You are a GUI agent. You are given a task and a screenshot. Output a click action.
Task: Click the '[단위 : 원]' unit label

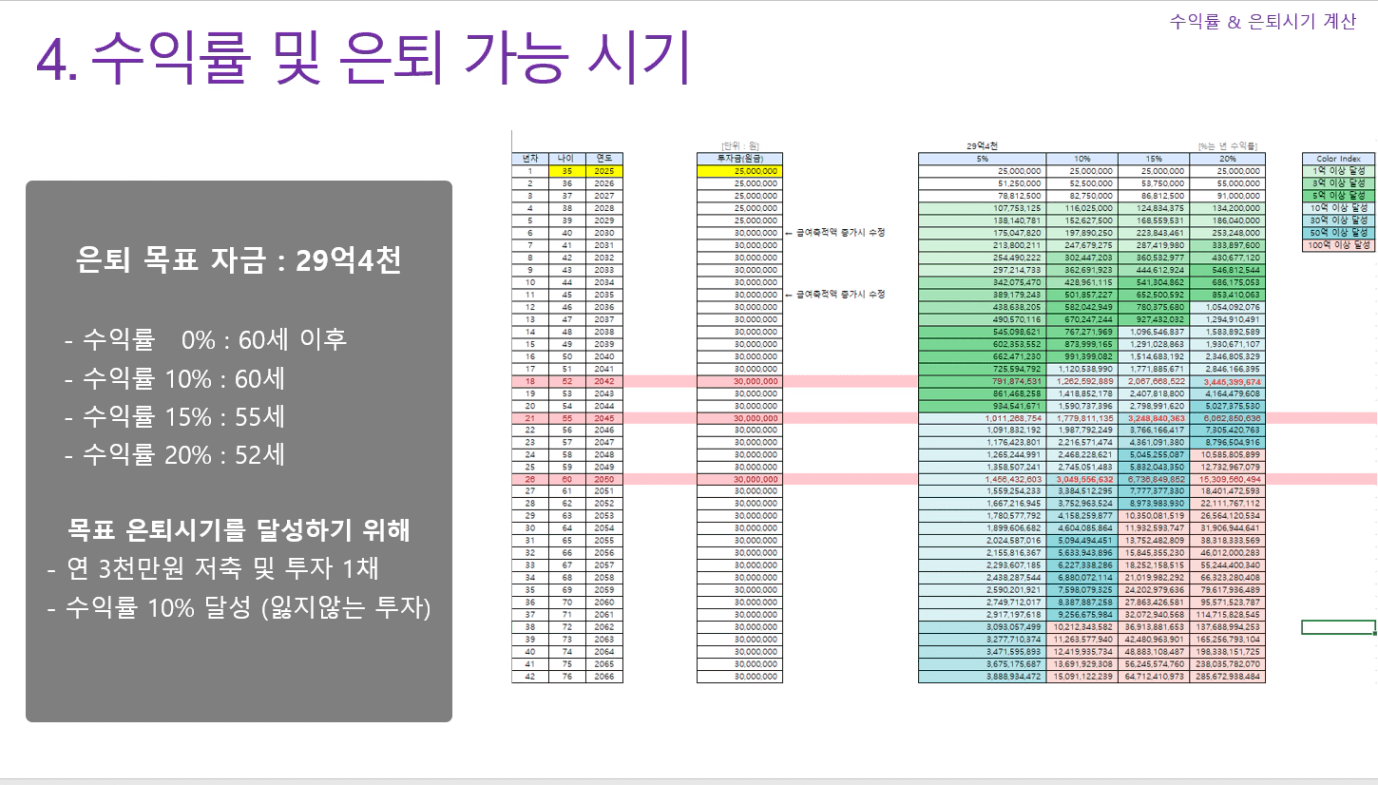pyautogui.click(x=739, y=146)
